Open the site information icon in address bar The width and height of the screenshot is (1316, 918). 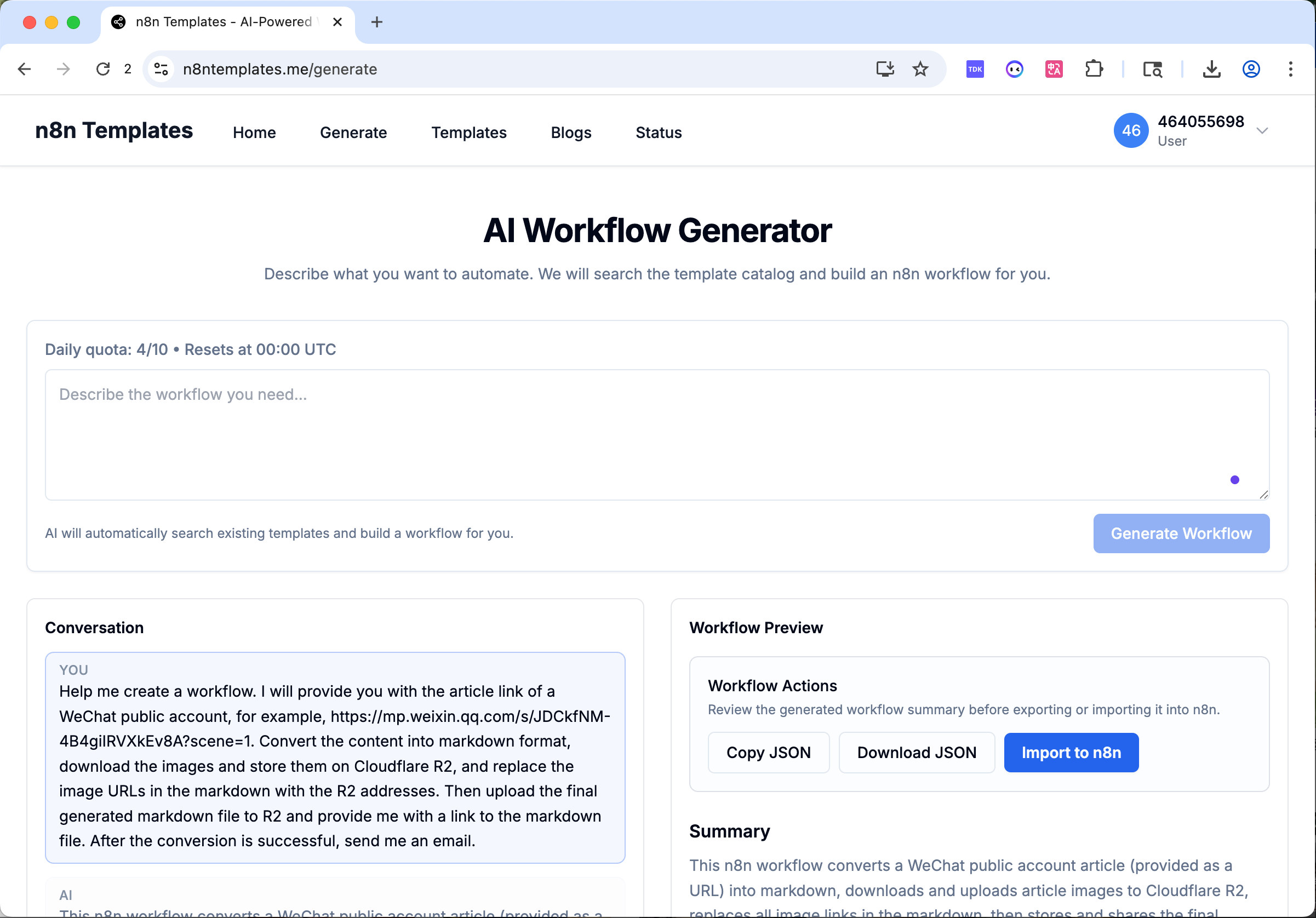pos(161,70)
